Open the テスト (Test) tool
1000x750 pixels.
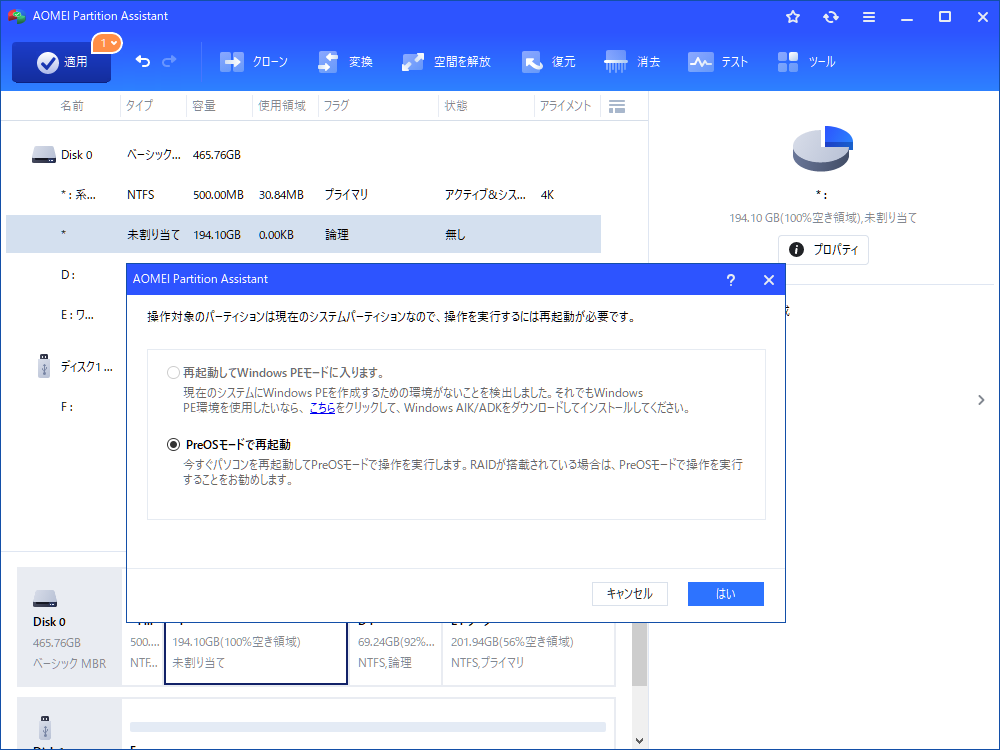pyautogui.click(x=717, y=62)
